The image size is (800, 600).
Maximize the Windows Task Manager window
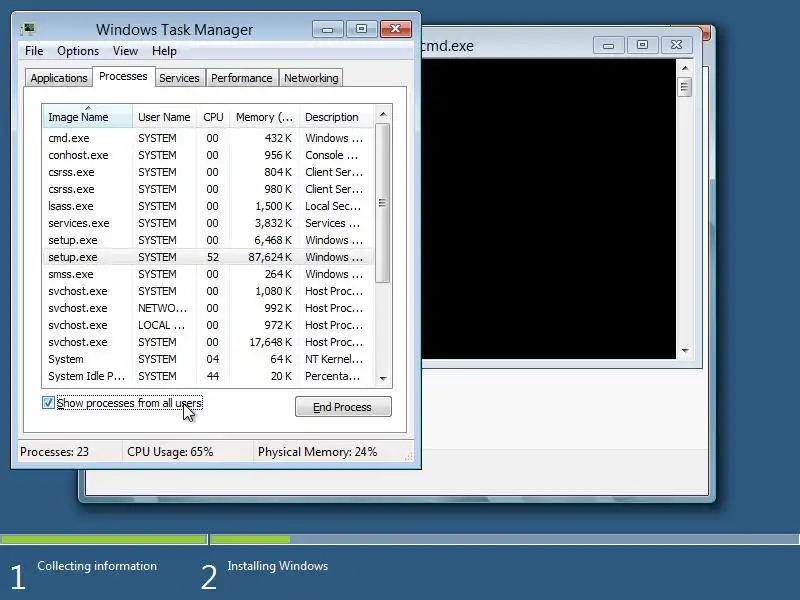point(361,29)
